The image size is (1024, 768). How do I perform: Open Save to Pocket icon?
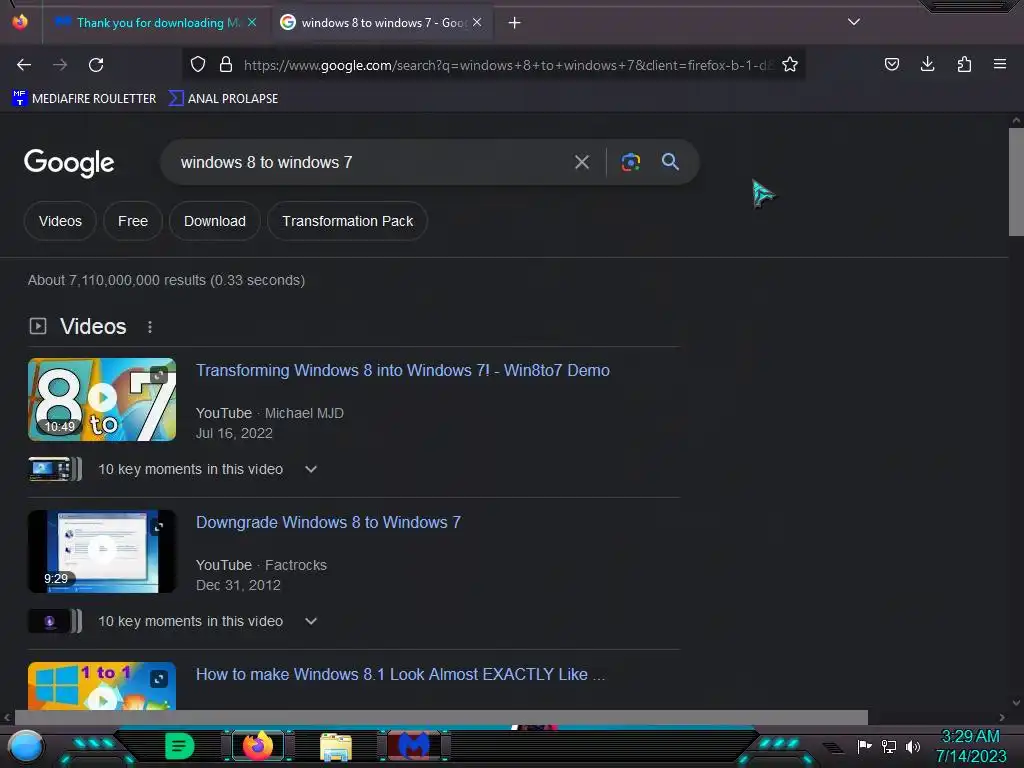point(892,64)
